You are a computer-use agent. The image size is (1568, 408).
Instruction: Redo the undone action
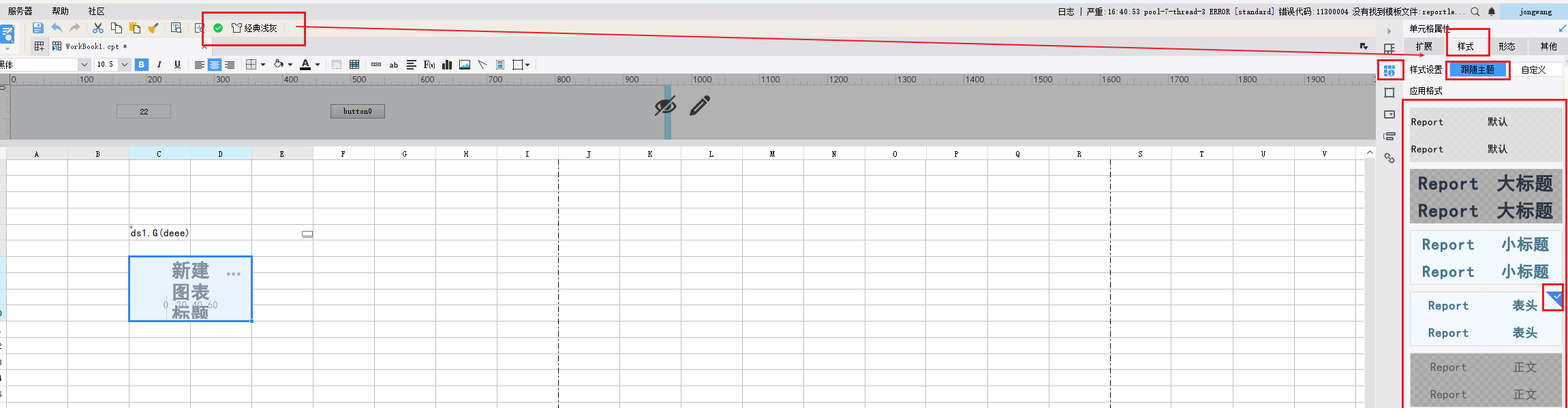click(75, 28)
